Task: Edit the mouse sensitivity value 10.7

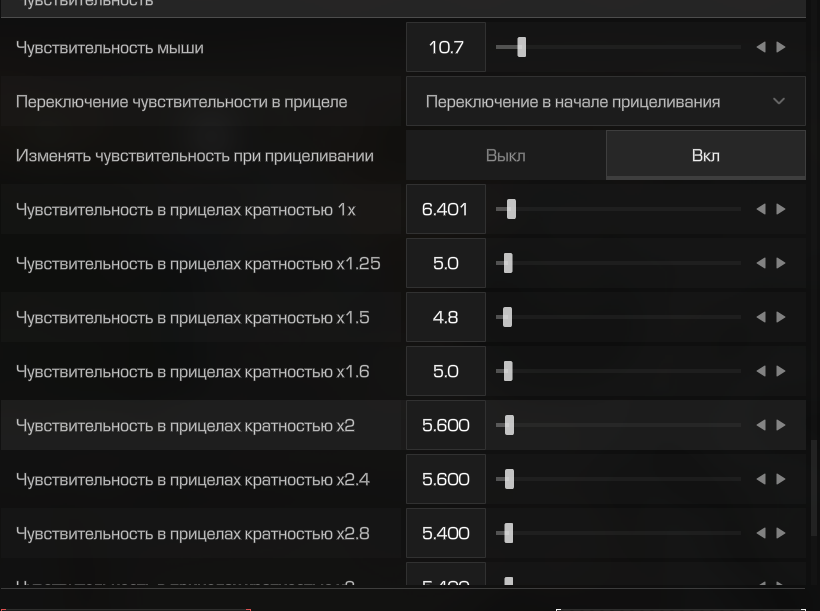Action: click(446, 47)
